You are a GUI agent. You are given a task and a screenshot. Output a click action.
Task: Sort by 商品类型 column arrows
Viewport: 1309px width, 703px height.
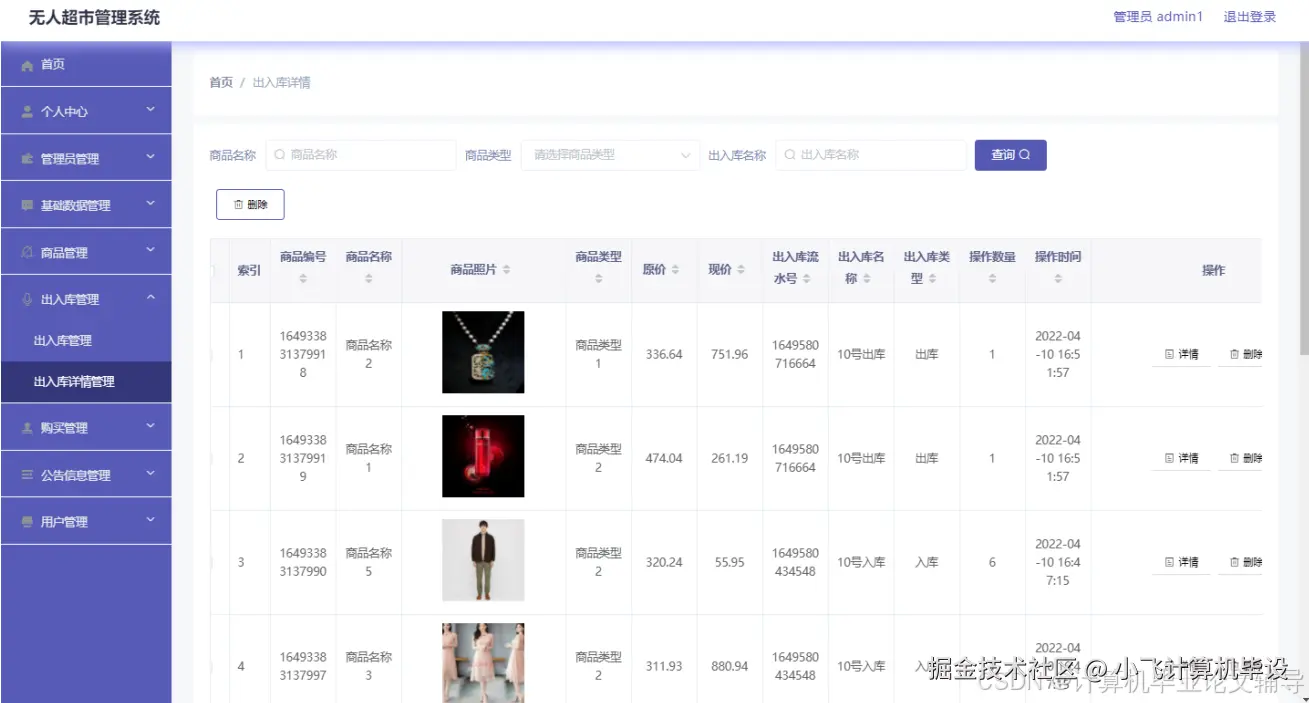599,279
